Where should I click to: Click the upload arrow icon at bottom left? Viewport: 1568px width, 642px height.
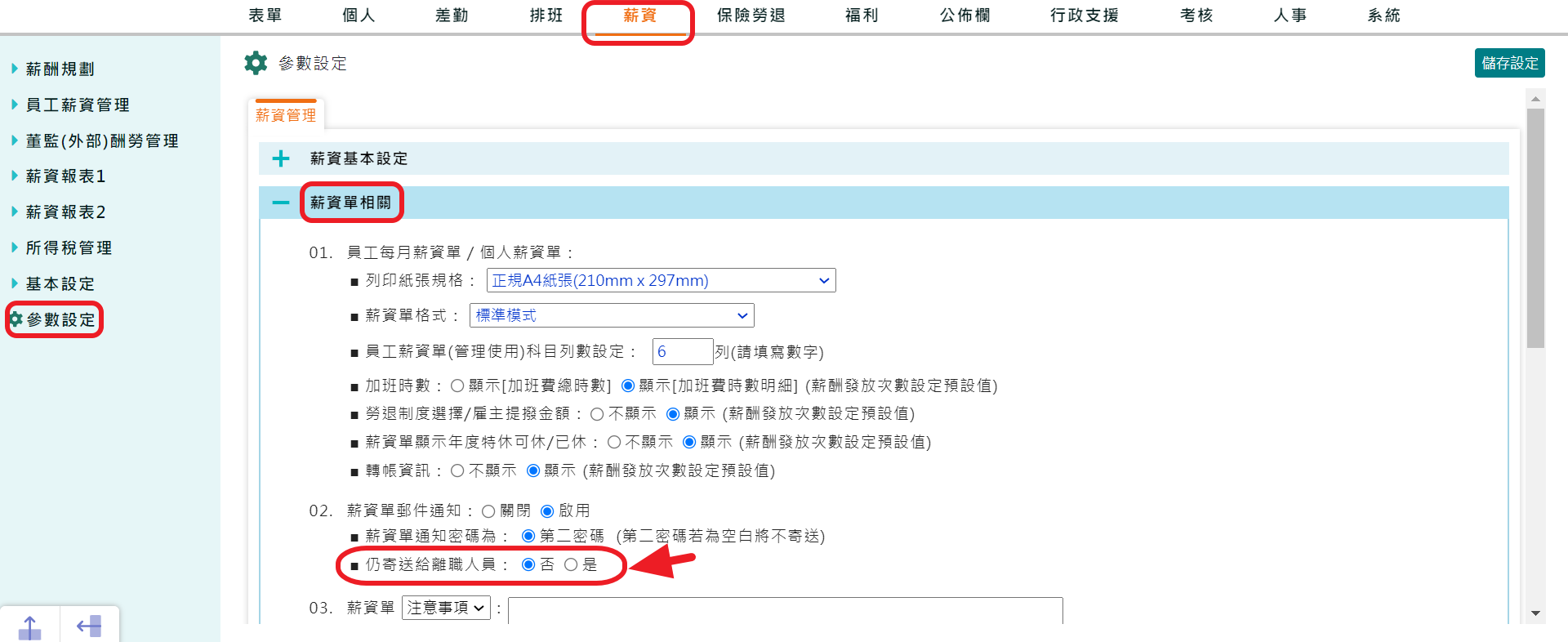click(29, 626)
